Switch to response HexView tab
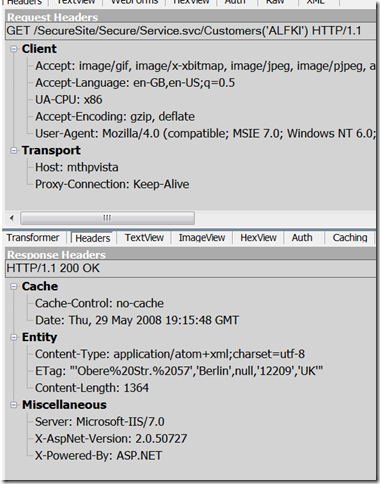380x484 pixels. click(x=258, y=238)
